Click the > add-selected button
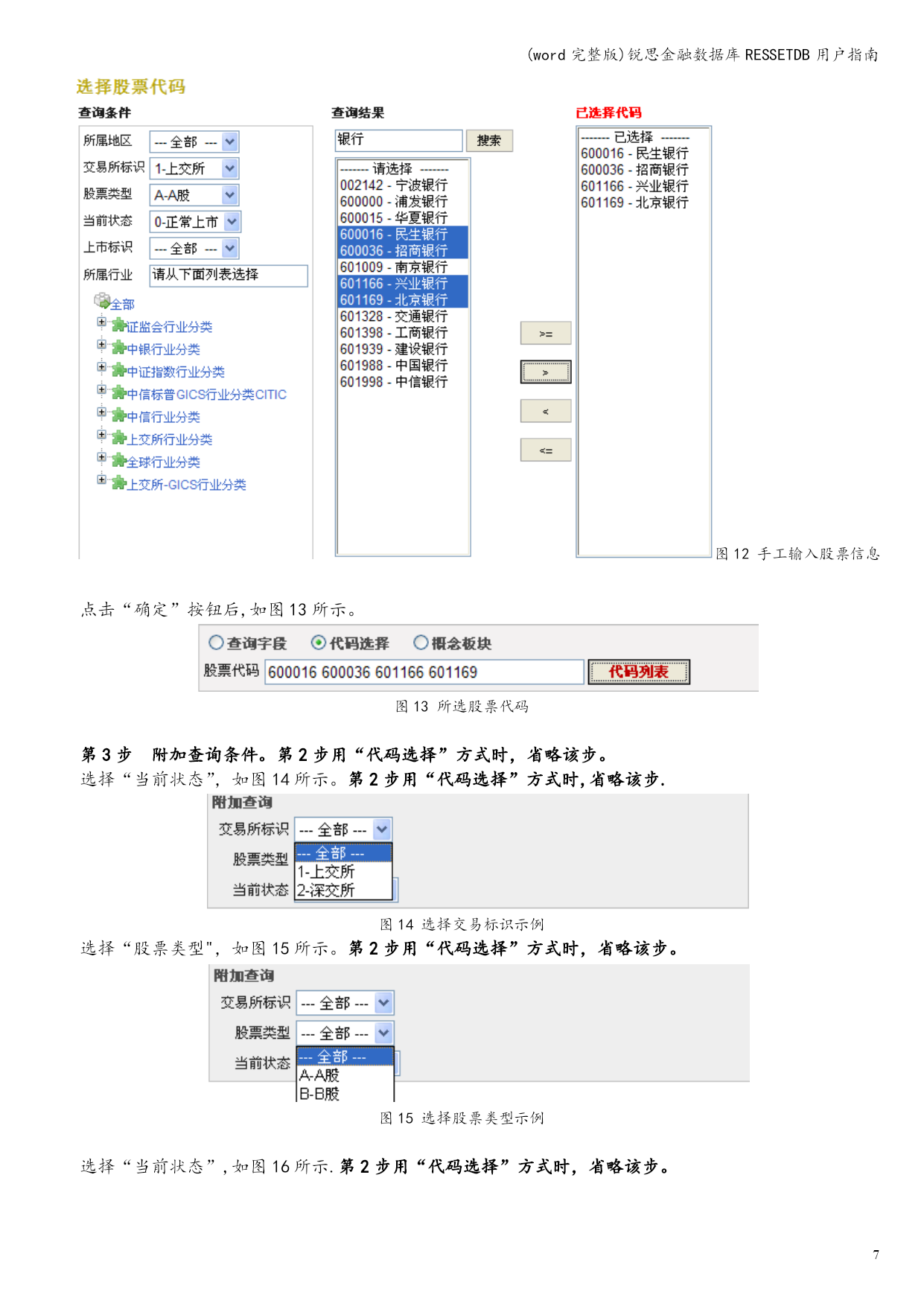Viewport: 924px width, 1306px height. click(546, 372)
